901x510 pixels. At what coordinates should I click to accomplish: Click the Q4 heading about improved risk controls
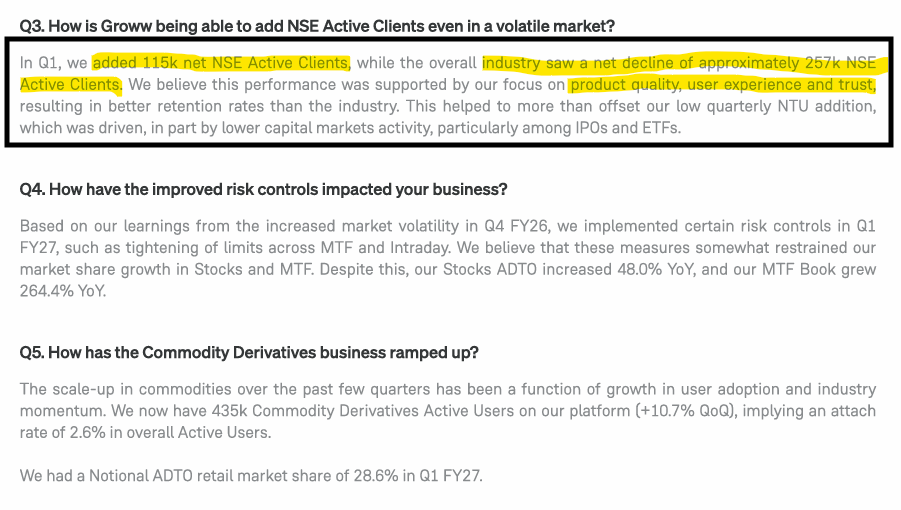(263, 190)
